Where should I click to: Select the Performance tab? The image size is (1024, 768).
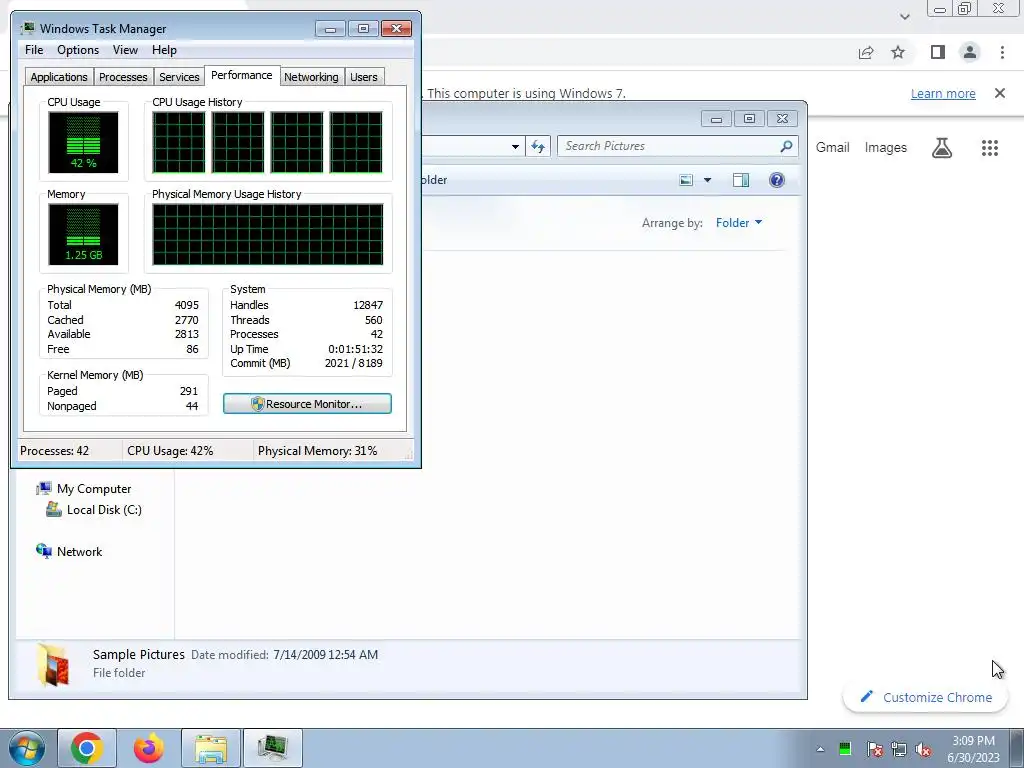242,75
